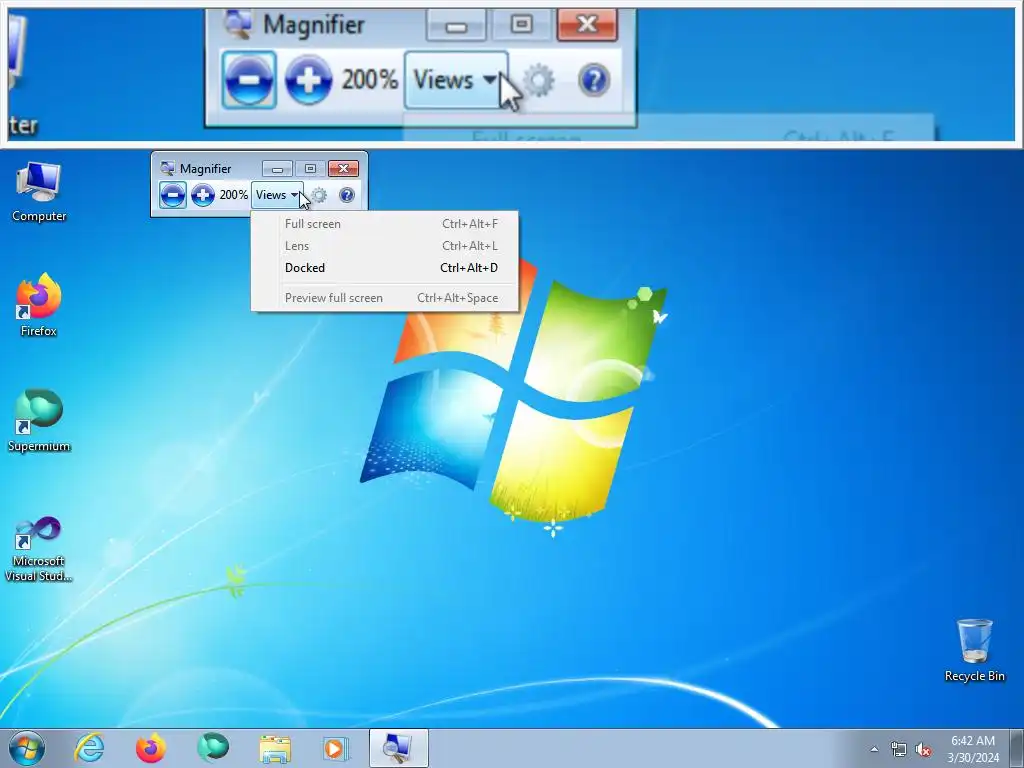Select the Recycle Bin desktop icon
This screenshot has width=1024, height=768.
pyautogui.click(x=974, y=650)
